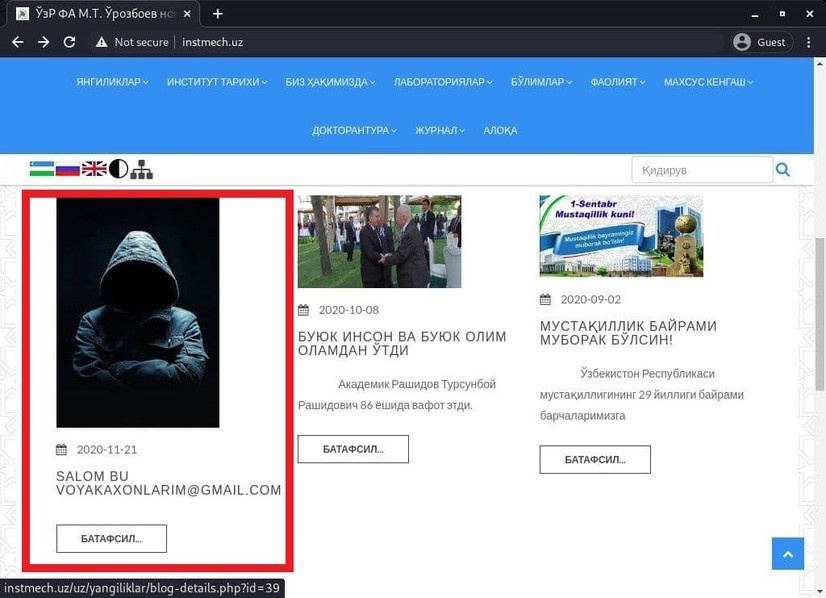This screenshot has width=826, height=598.
Task: Click into the Қидирув search field
Action: click(701, 170)
